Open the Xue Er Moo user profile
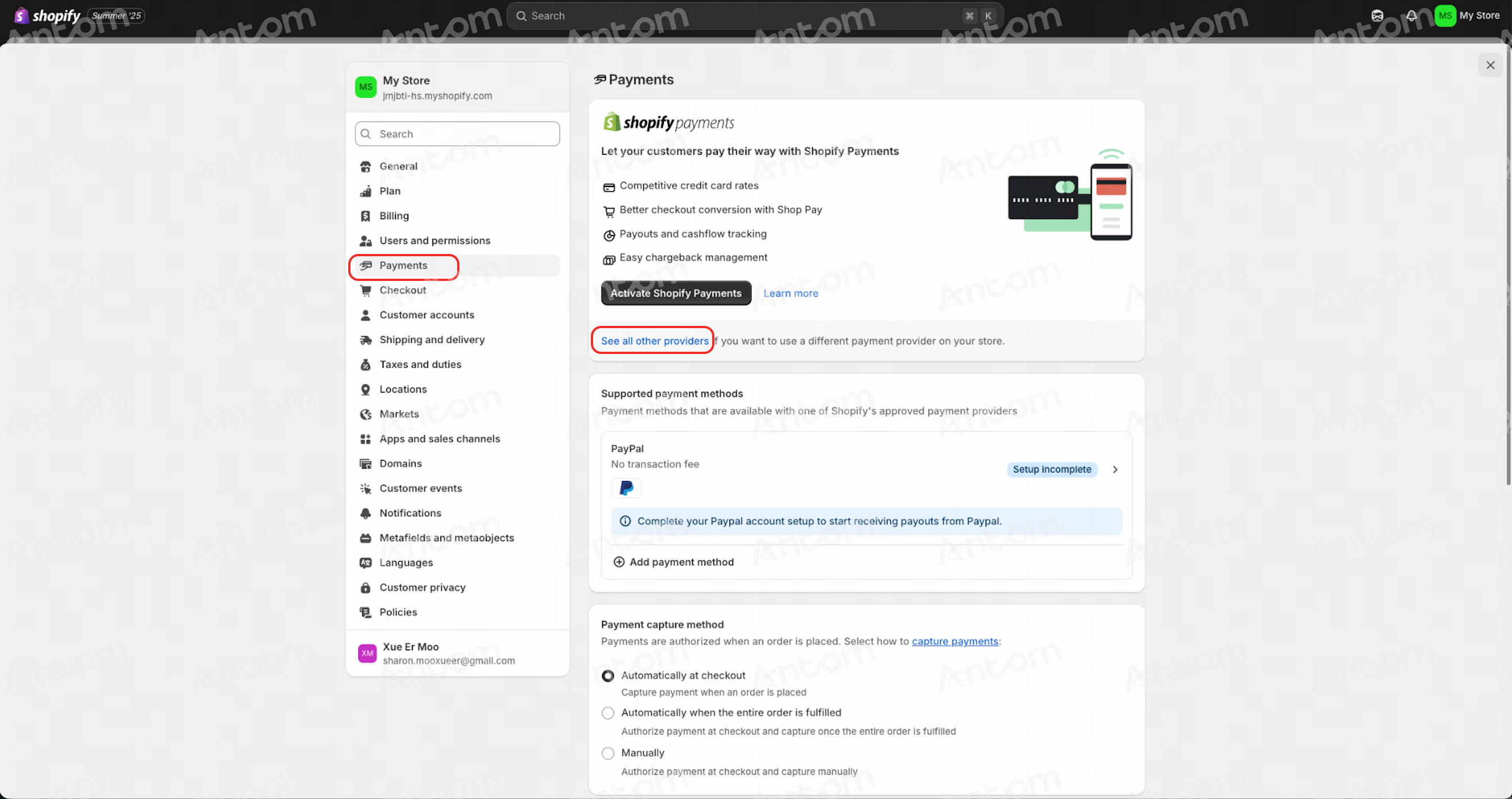 pos(457,653)
